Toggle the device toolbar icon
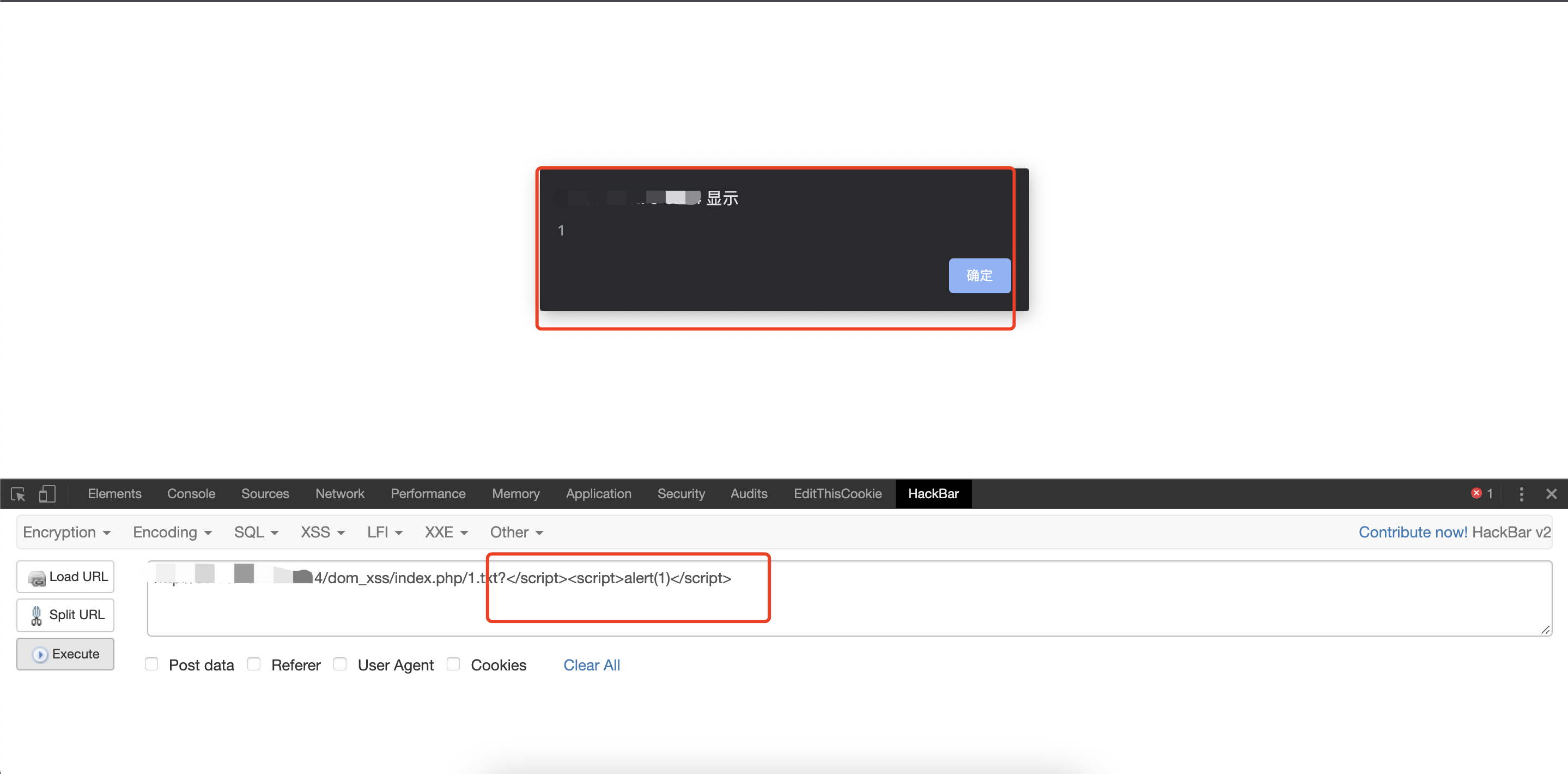This screenshot has height=774, width=1568. (47, 494)
